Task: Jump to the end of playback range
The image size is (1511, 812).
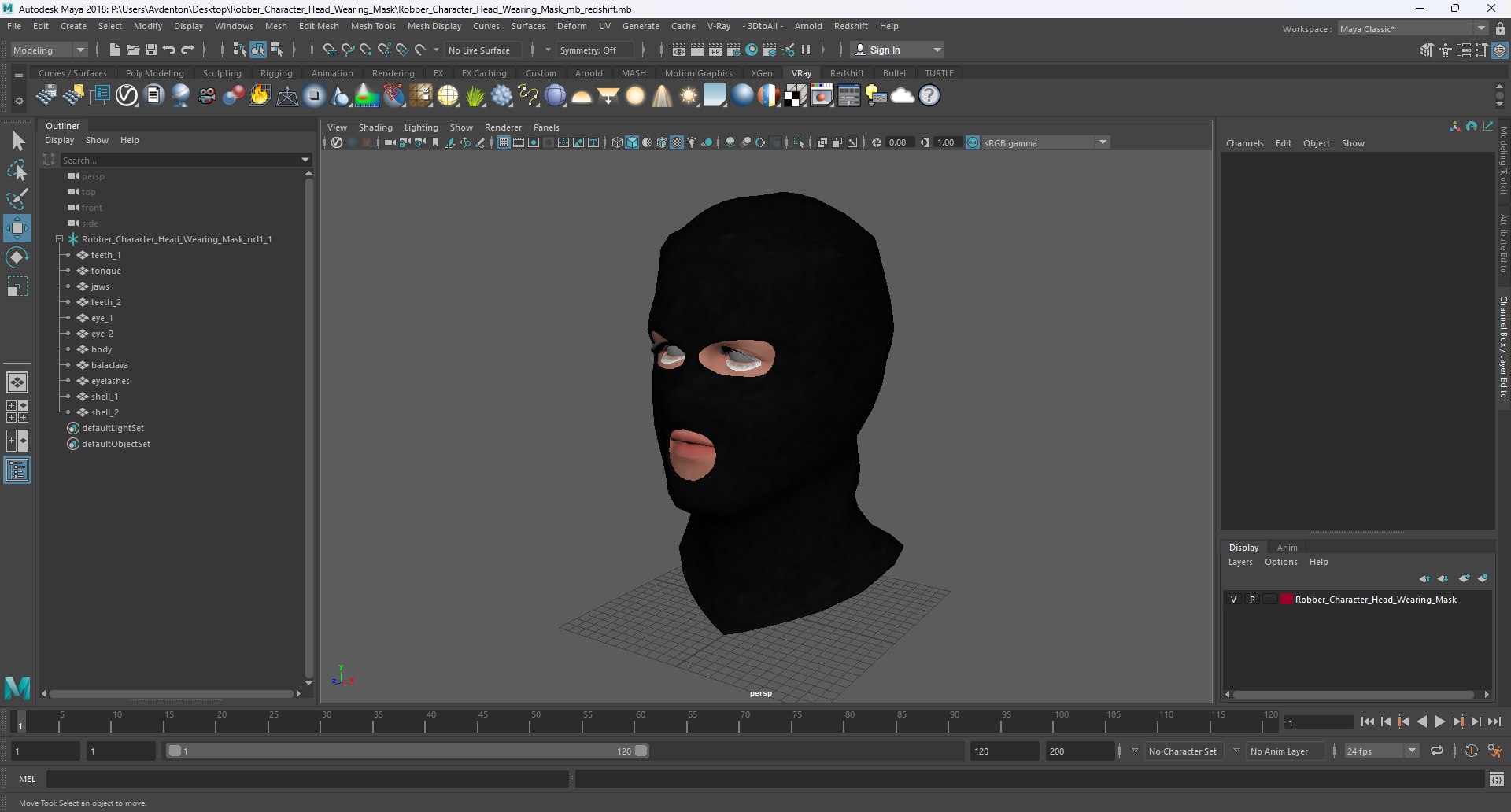Action: click(1494, 722)
